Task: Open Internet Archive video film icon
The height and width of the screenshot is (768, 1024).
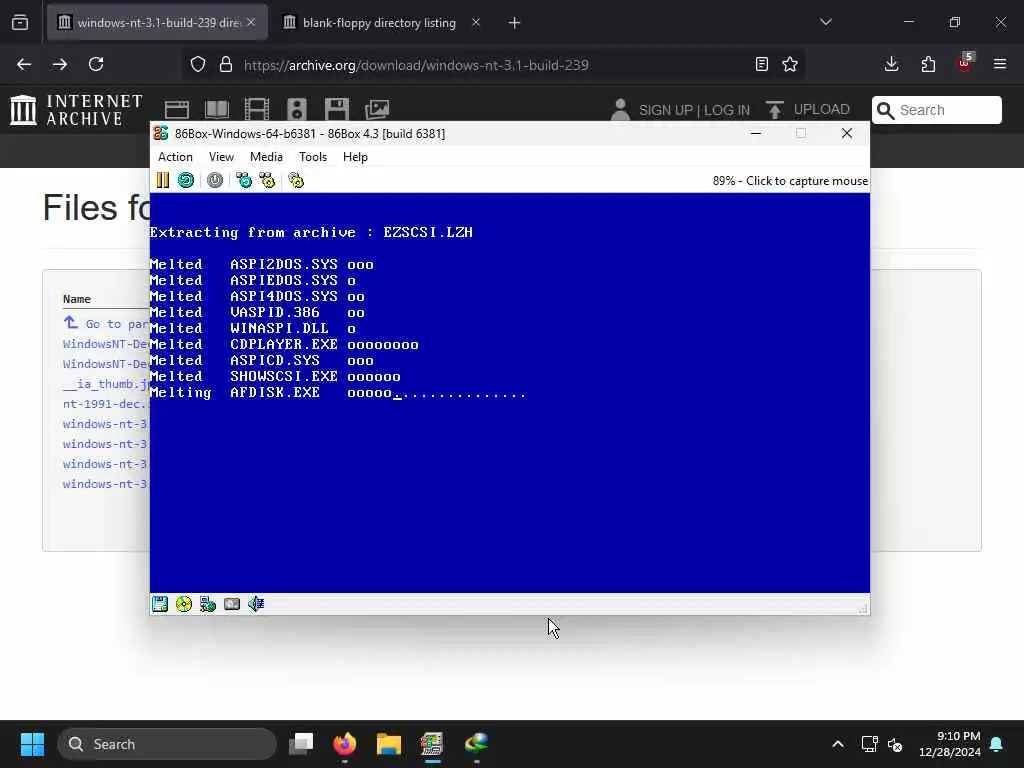Action: (x=257, y=110)
